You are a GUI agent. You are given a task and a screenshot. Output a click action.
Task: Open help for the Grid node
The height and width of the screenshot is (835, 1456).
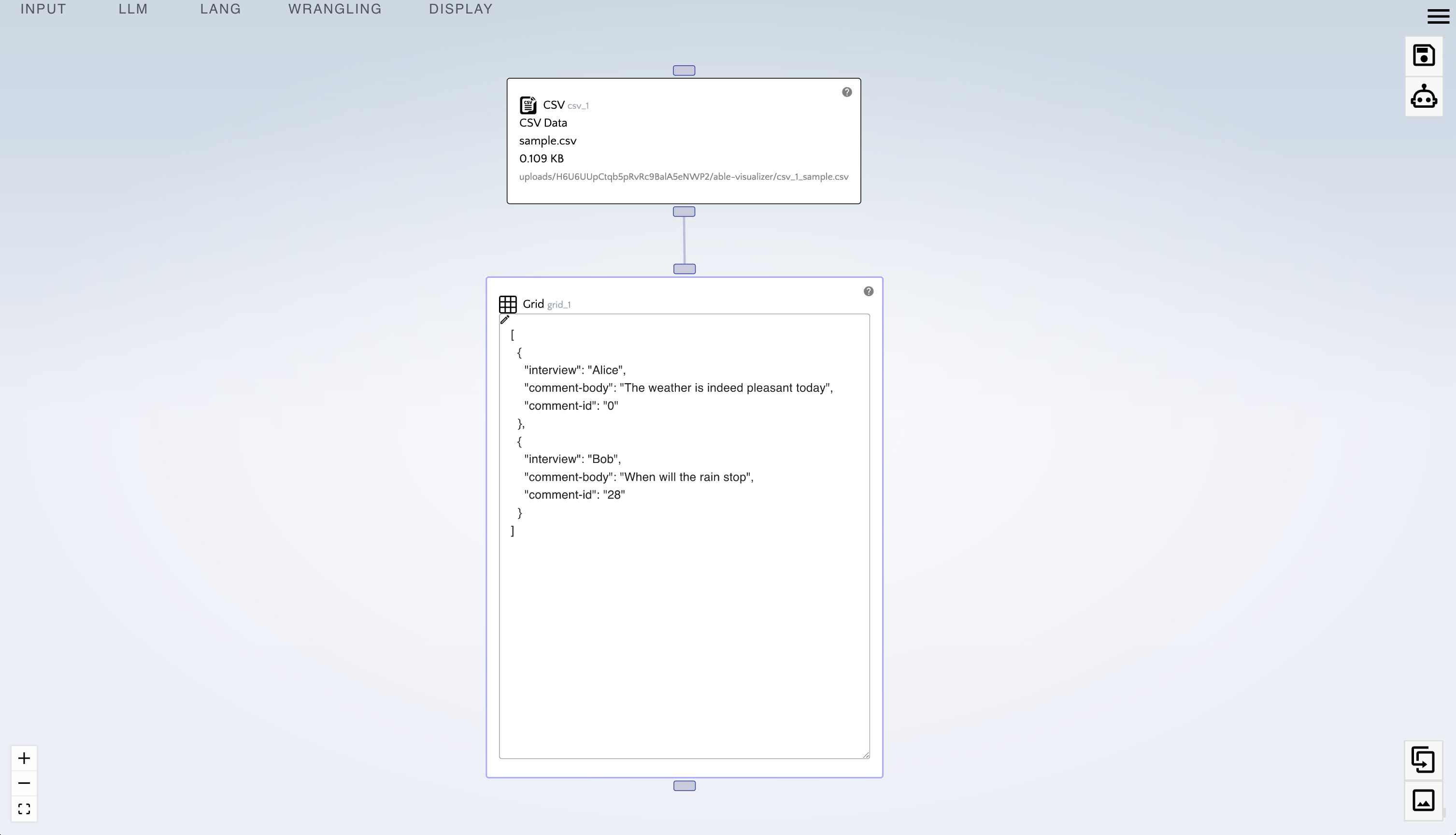[869, 291]
